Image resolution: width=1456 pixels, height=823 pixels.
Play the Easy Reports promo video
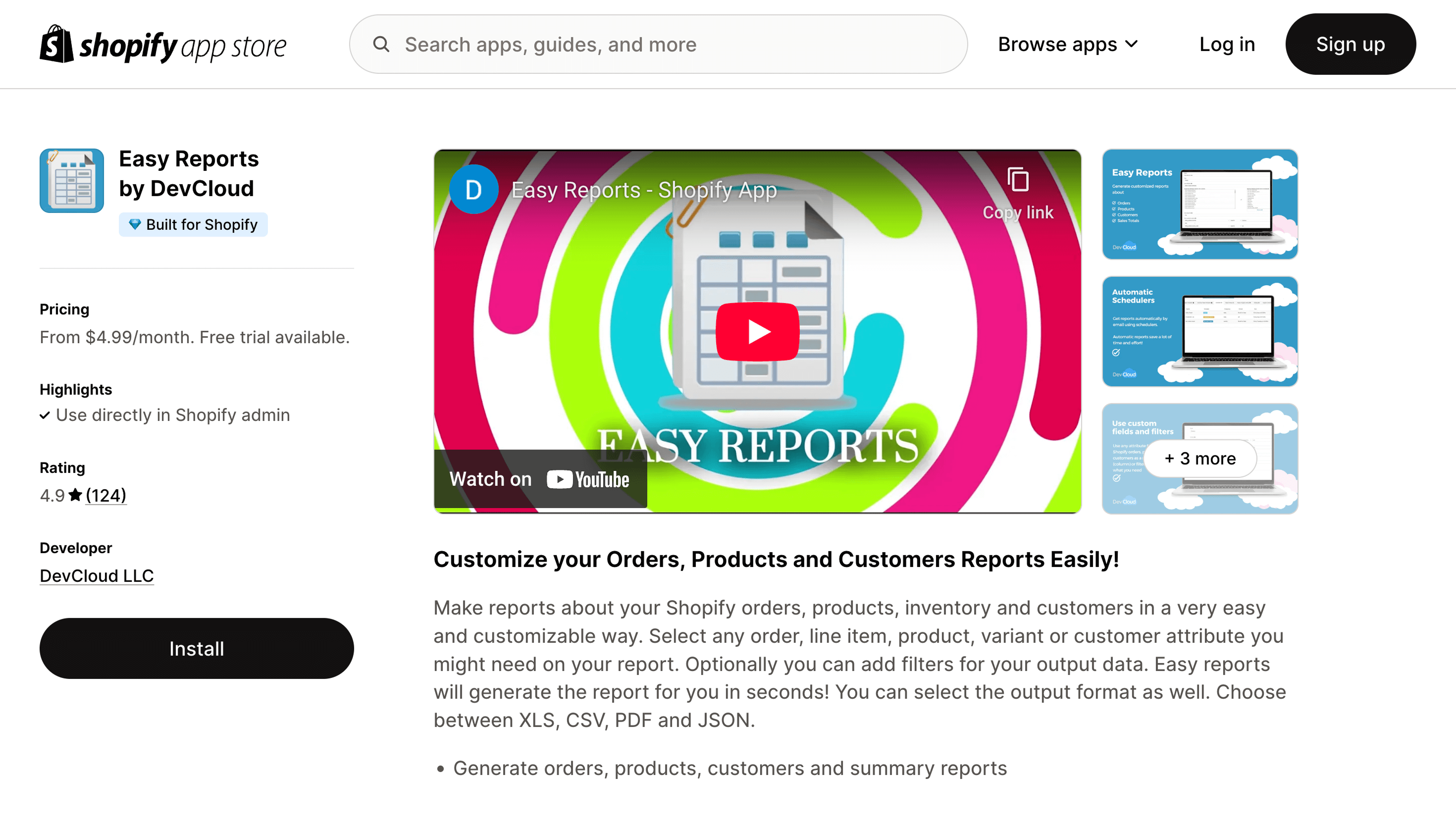click(x=757, y=331)
